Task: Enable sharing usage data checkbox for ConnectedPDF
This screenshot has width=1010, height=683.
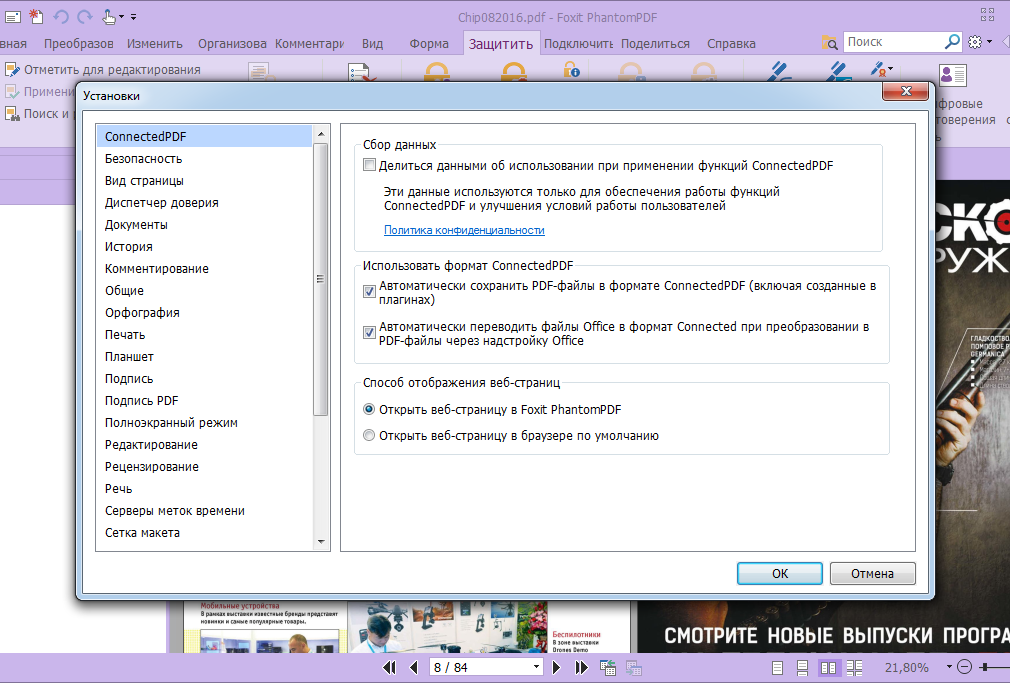Action: (369, 165)
